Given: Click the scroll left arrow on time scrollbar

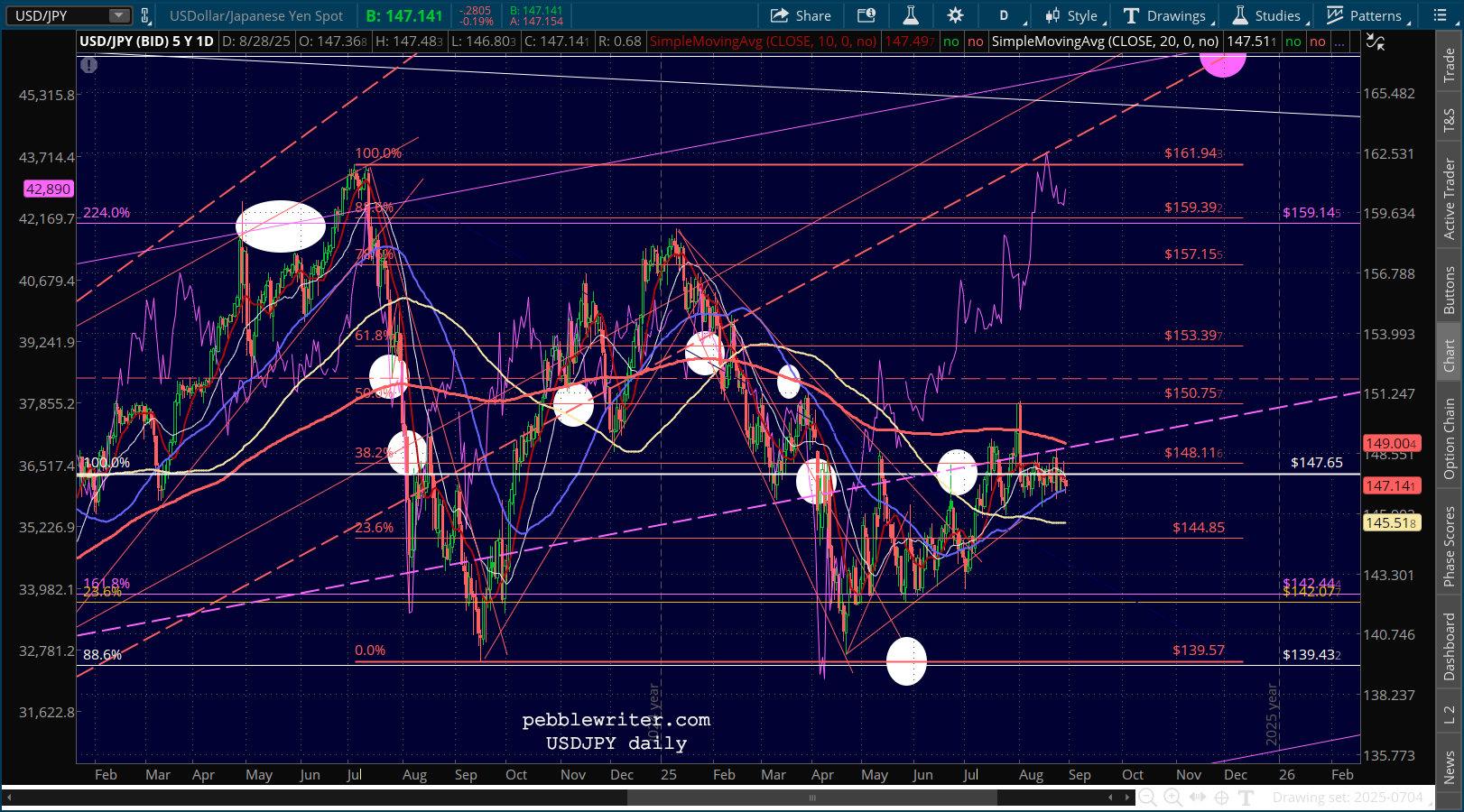Looking at the screenshot, I should pyautogui.click(x=1111, y=798).
